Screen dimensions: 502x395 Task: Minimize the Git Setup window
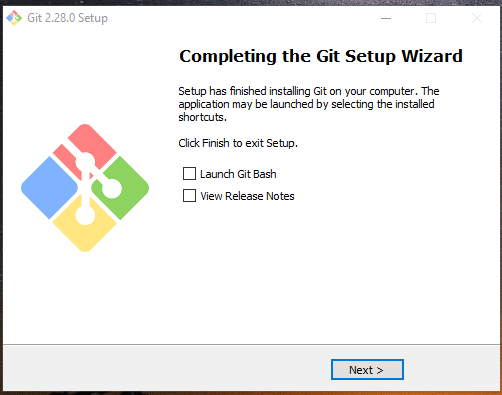386,18
